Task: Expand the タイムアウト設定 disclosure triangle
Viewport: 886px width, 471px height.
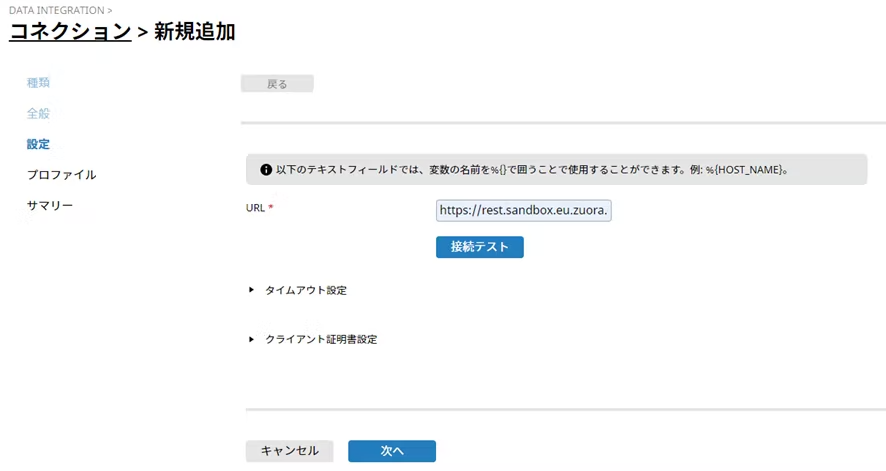Action: 252,290
